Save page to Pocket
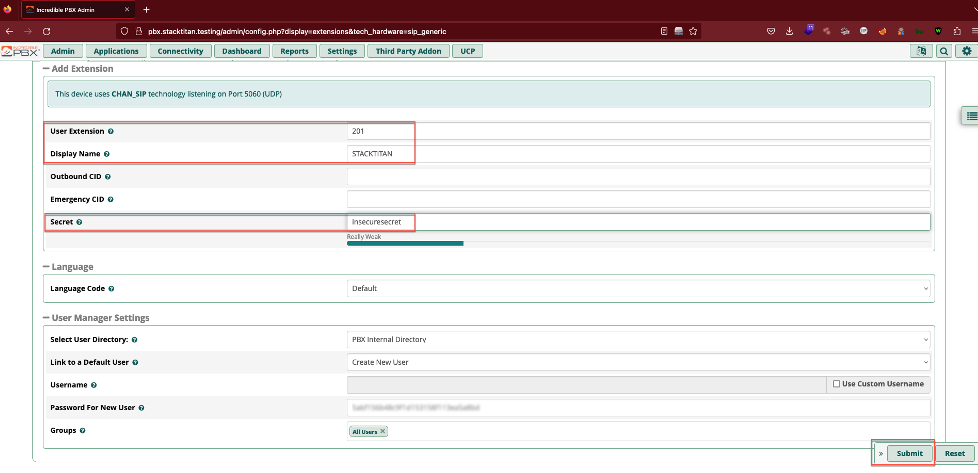Image resolution: width=978 pixels, height=473 pixels. (x=771, y=31)
